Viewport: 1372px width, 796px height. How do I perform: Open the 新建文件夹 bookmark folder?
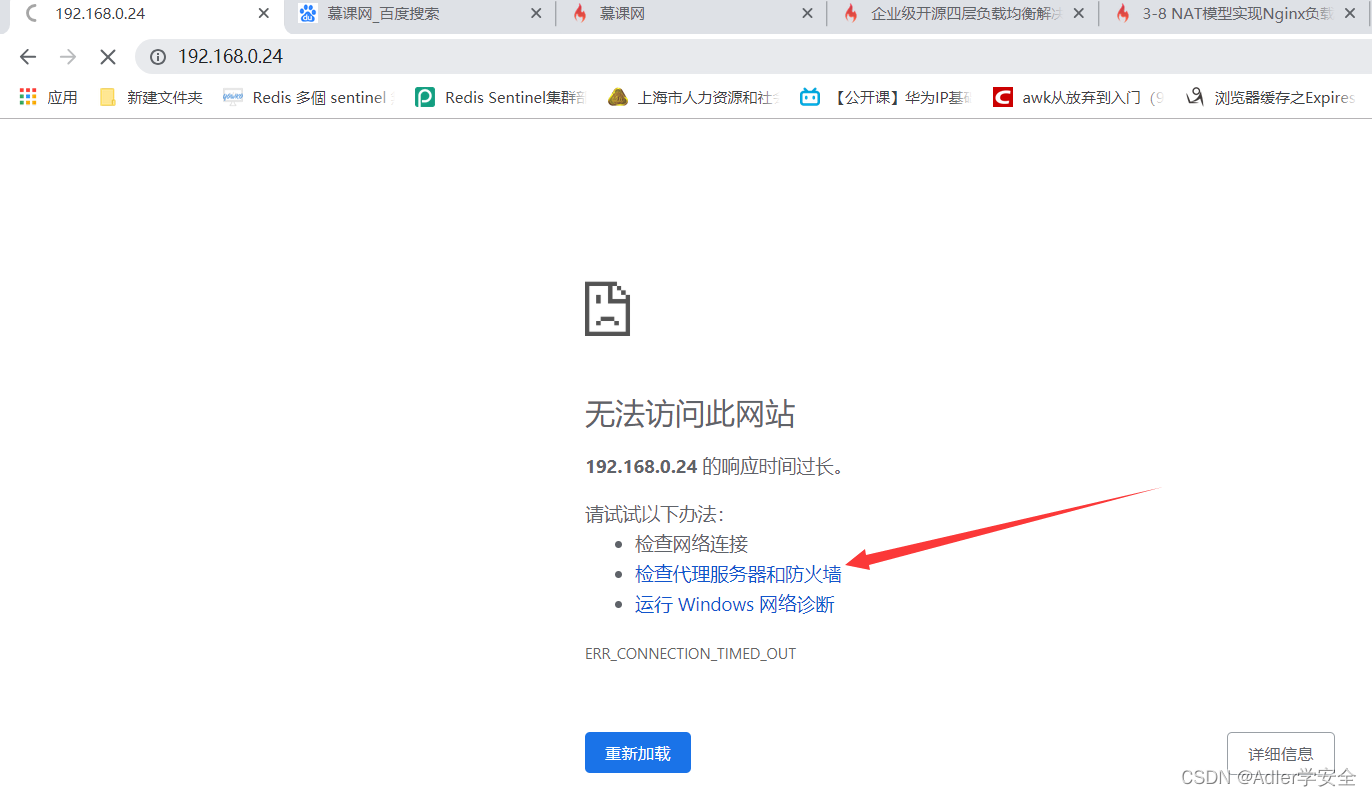[152, 97]
